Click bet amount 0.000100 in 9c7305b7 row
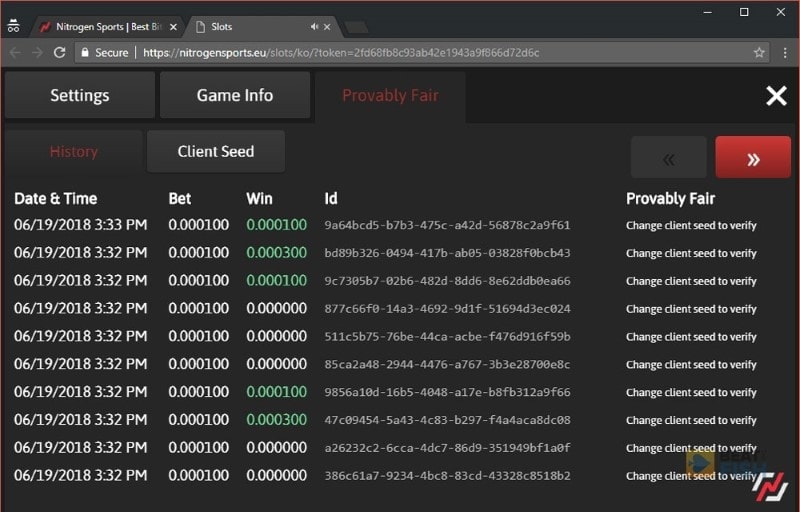Screen dimensions: 800x512 pyautogui.click(x=198, y=280)
